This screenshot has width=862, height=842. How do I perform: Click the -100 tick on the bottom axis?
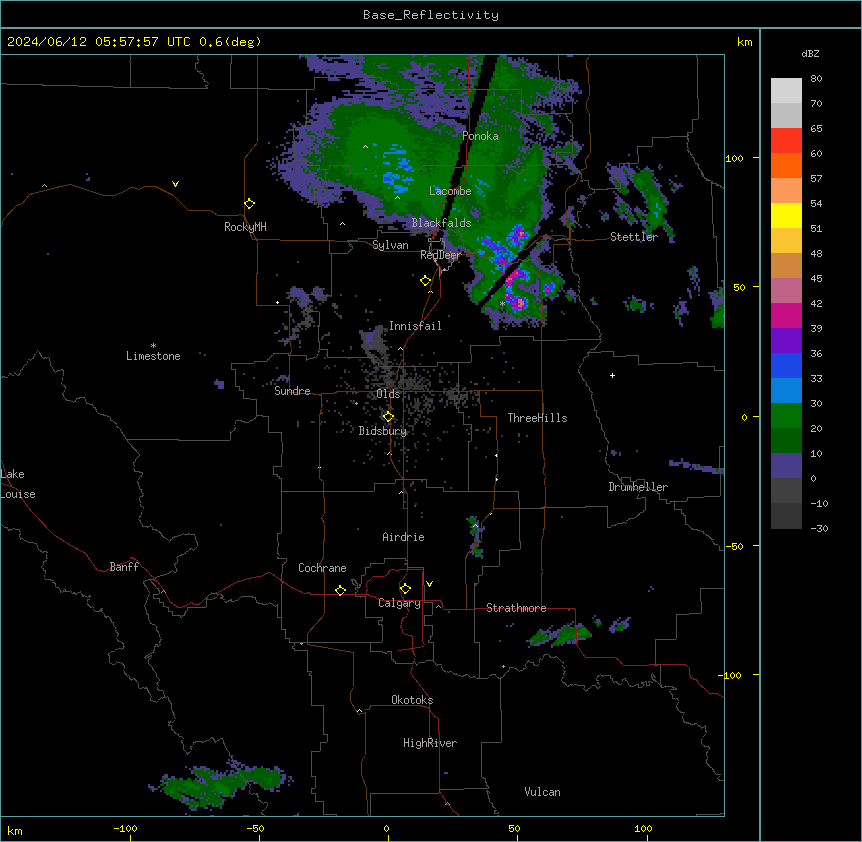point(125,829)
